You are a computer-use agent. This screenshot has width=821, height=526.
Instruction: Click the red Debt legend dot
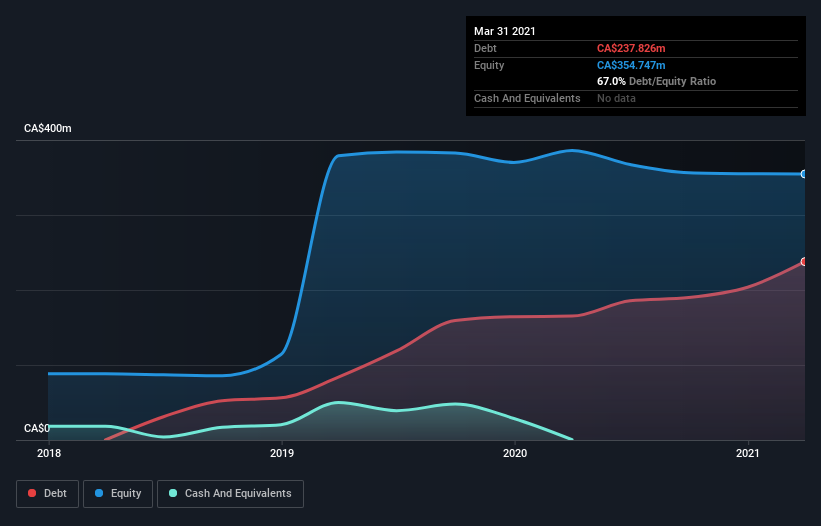(32, 493)
